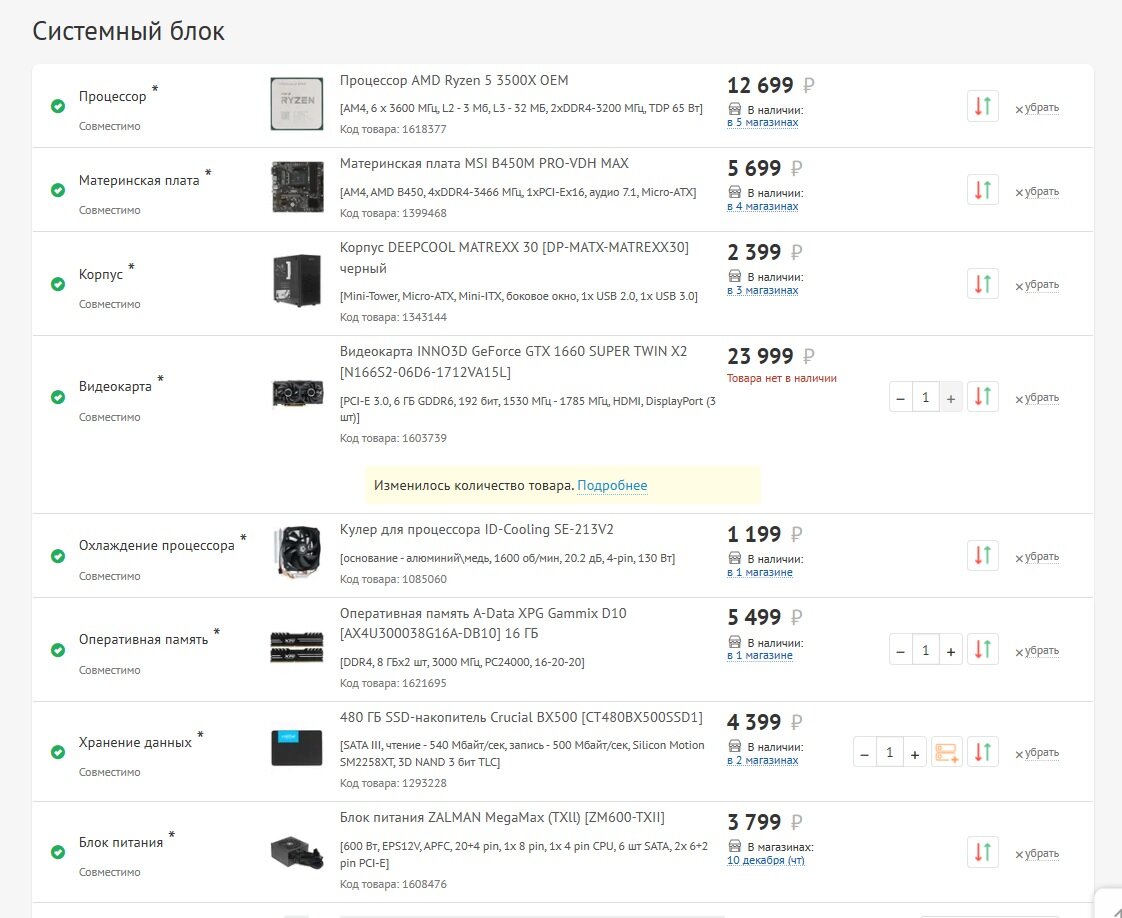Open '10 декабря (чт)' delivery date link
This screenshot has width=1122, height=918.
pyautogui.click(x=766, y=860)
